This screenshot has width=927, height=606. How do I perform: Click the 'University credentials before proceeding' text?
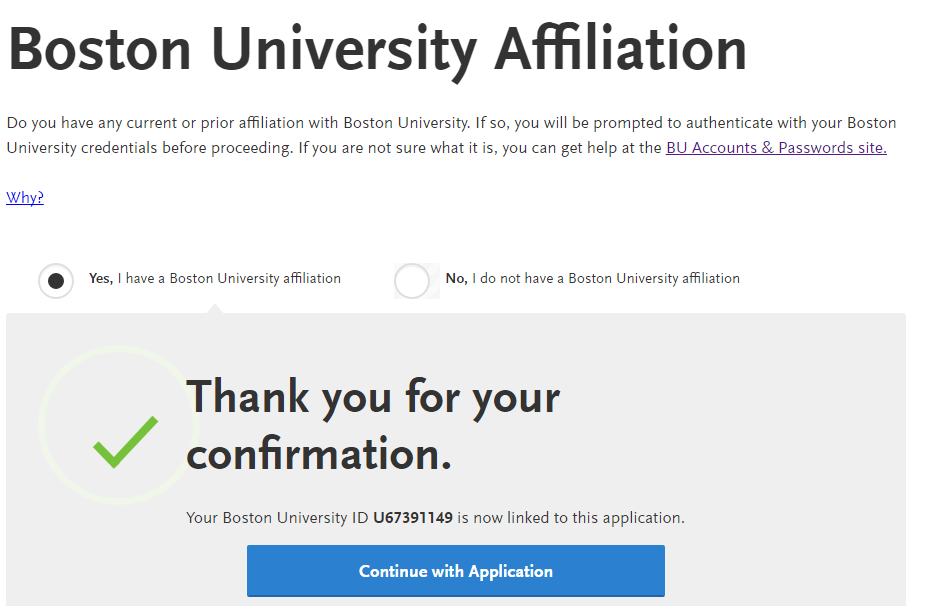150,148
